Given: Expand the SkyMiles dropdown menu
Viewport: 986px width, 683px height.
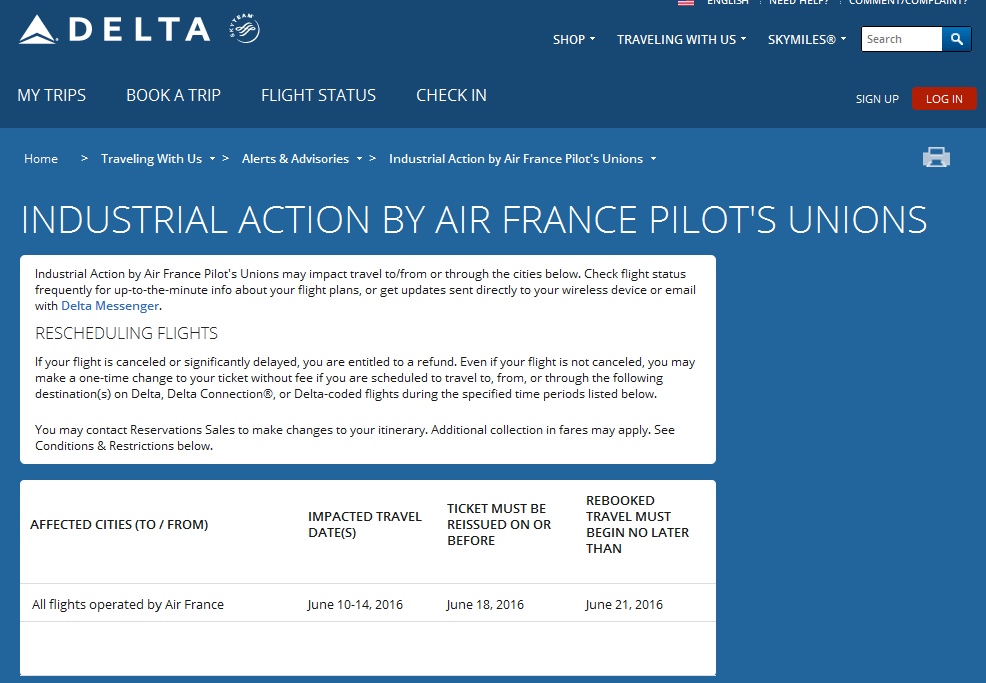Looking at the screenshot, I should click(807, 40).
